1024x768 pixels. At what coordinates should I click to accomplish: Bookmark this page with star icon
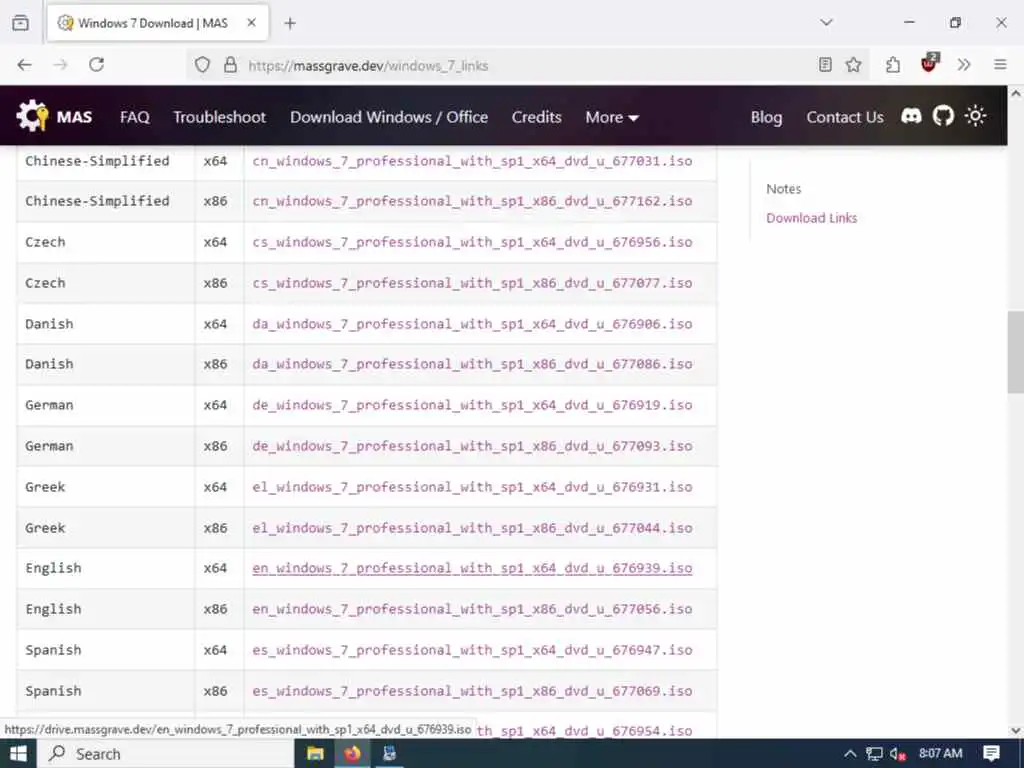pos(854,65)
